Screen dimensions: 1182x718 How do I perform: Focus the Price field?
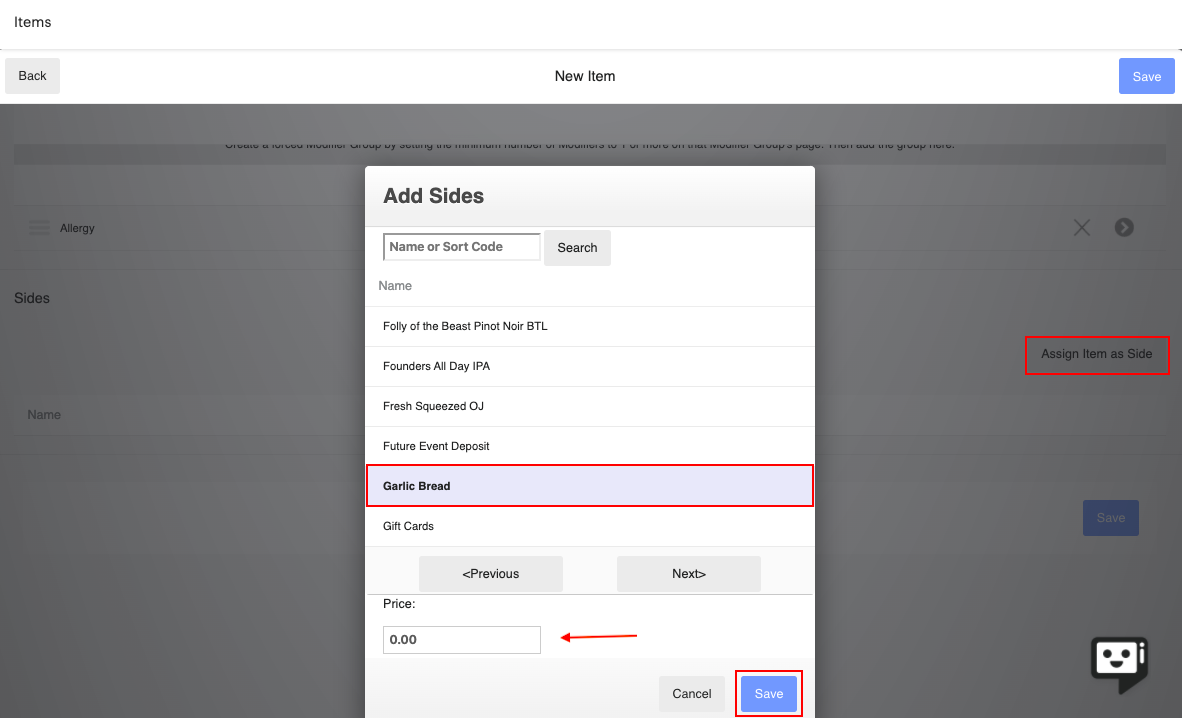pyautogui.click(x=461, y=639)
